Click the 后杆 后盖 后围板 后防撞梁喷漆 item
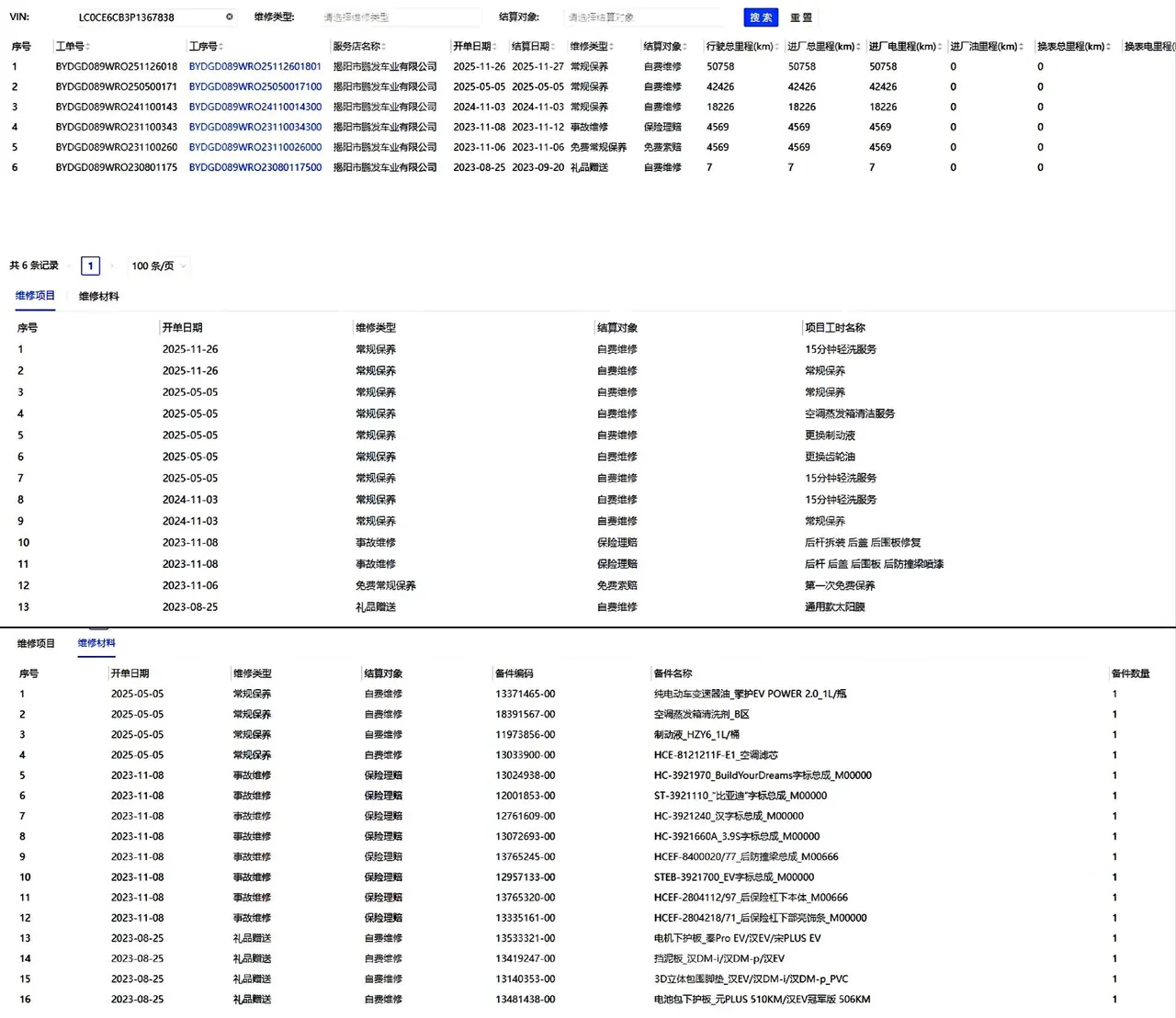The width and height of the screenshot is (1176, 1018). point(875,564)
